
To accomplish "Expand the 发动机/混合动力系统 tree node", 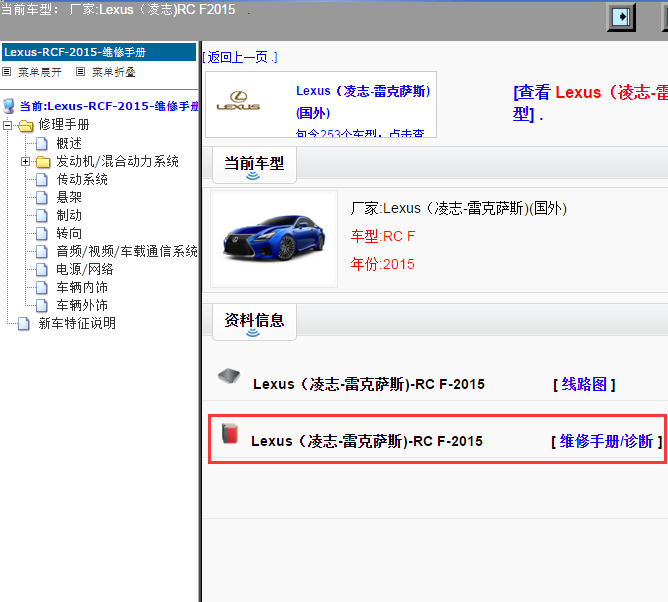I will [25, 161].
